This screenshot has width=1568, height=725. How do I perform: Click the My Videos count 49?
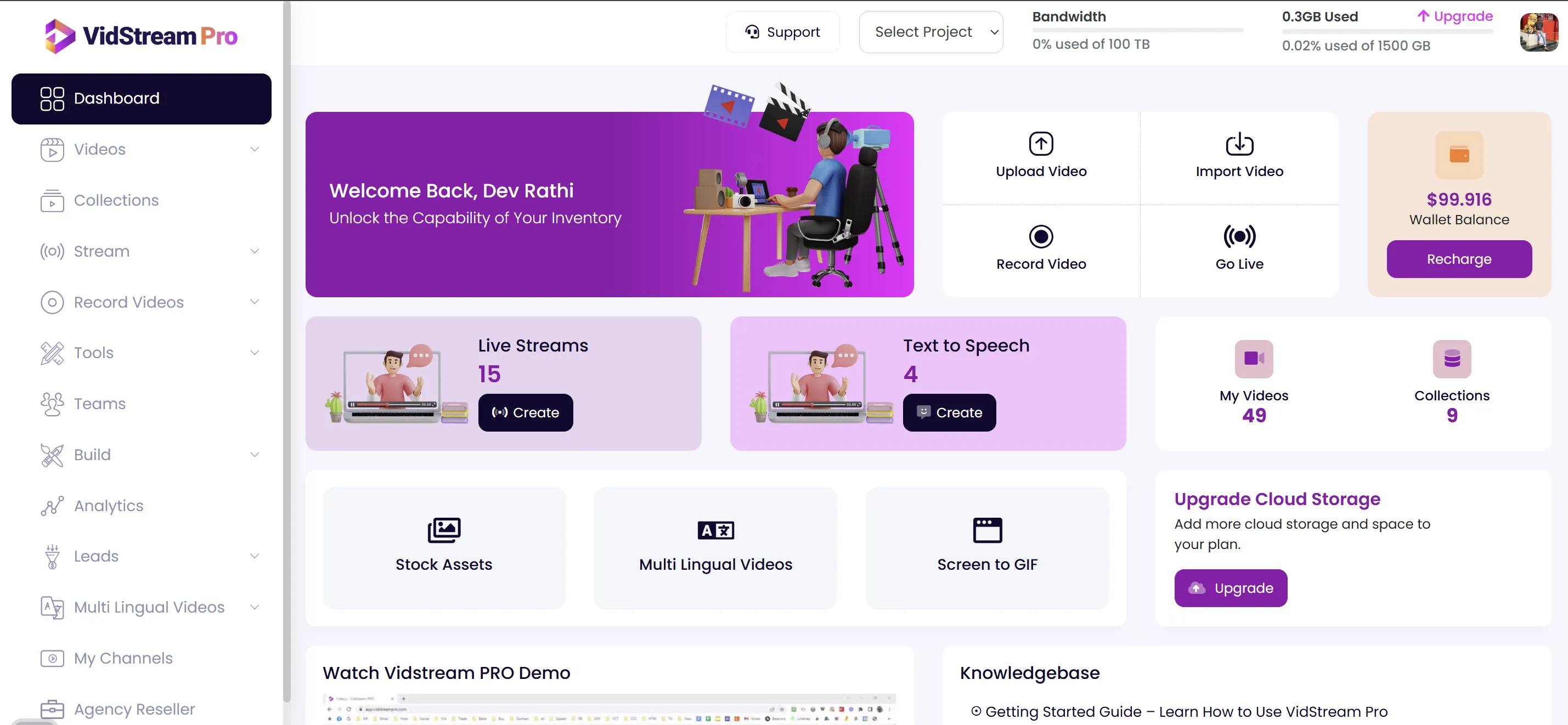coord(1254,415)
